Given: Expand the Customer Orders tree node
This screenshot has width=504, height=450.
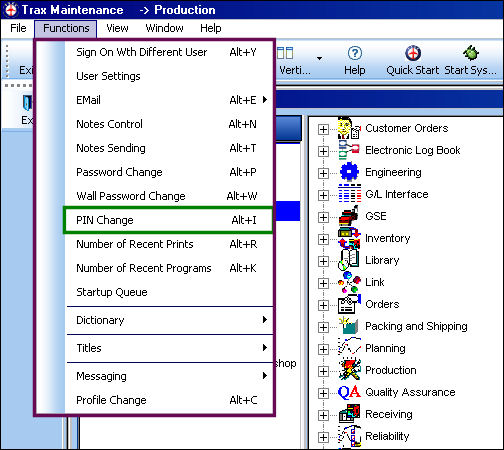Looking at the screenshot, I should [323, 129].
